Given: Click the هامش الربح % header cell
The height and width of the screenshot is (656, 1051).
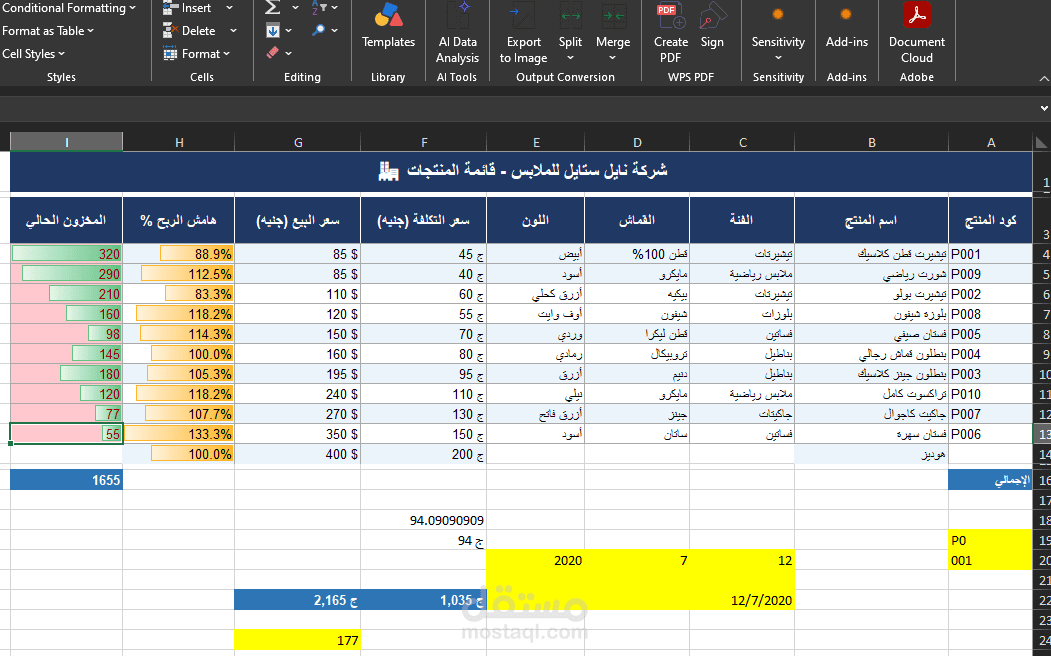Looking at the screenshot, I should click(179, 220).
